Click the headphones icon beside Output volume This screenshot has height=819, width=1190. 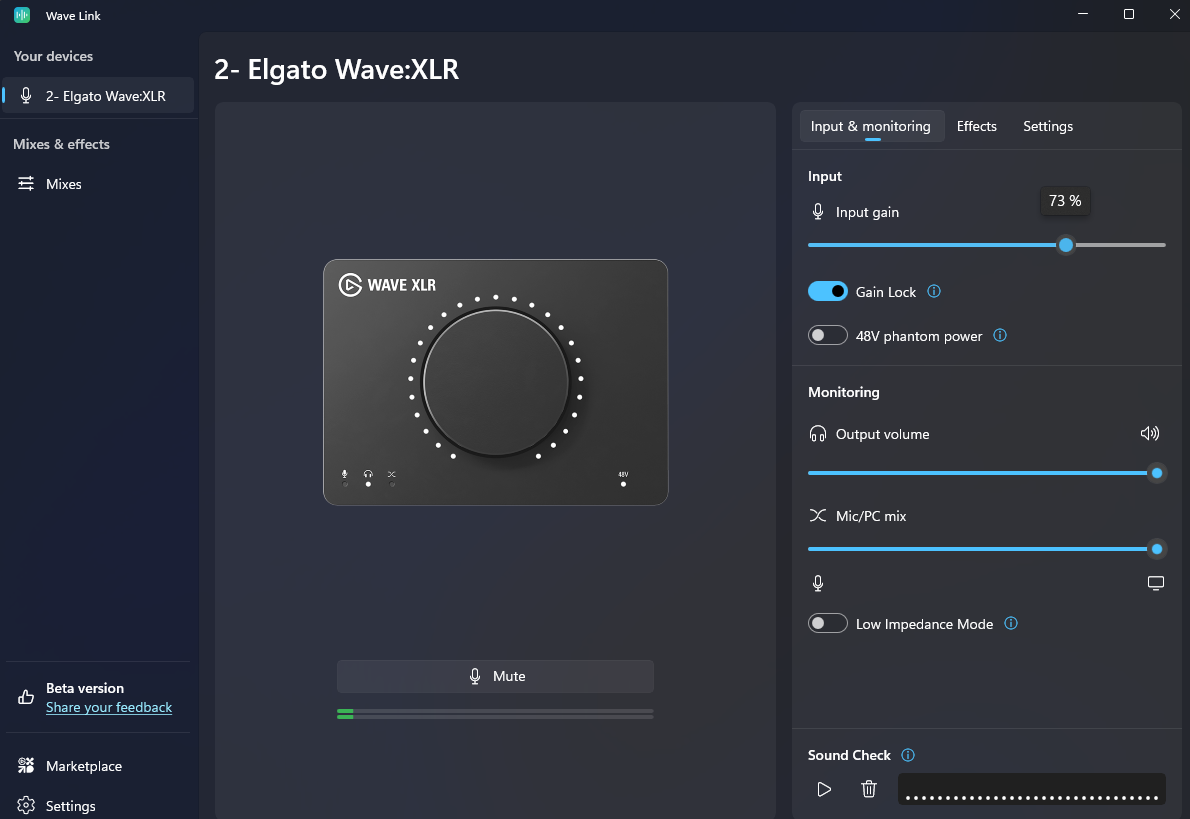click(817, 433)
